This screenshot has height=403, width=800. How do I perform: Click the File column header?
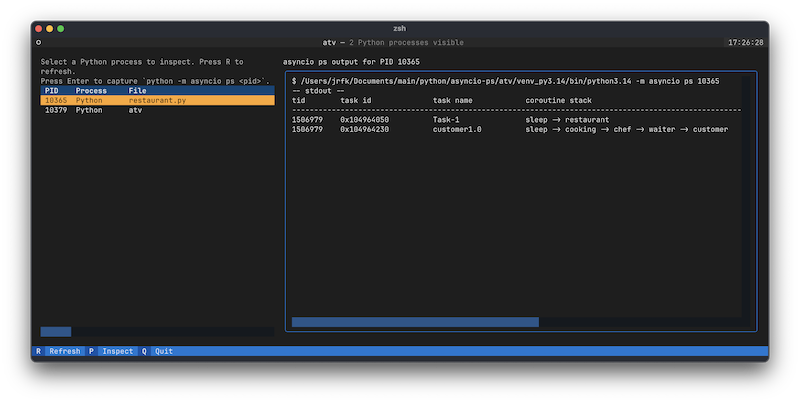click(137, 90)
